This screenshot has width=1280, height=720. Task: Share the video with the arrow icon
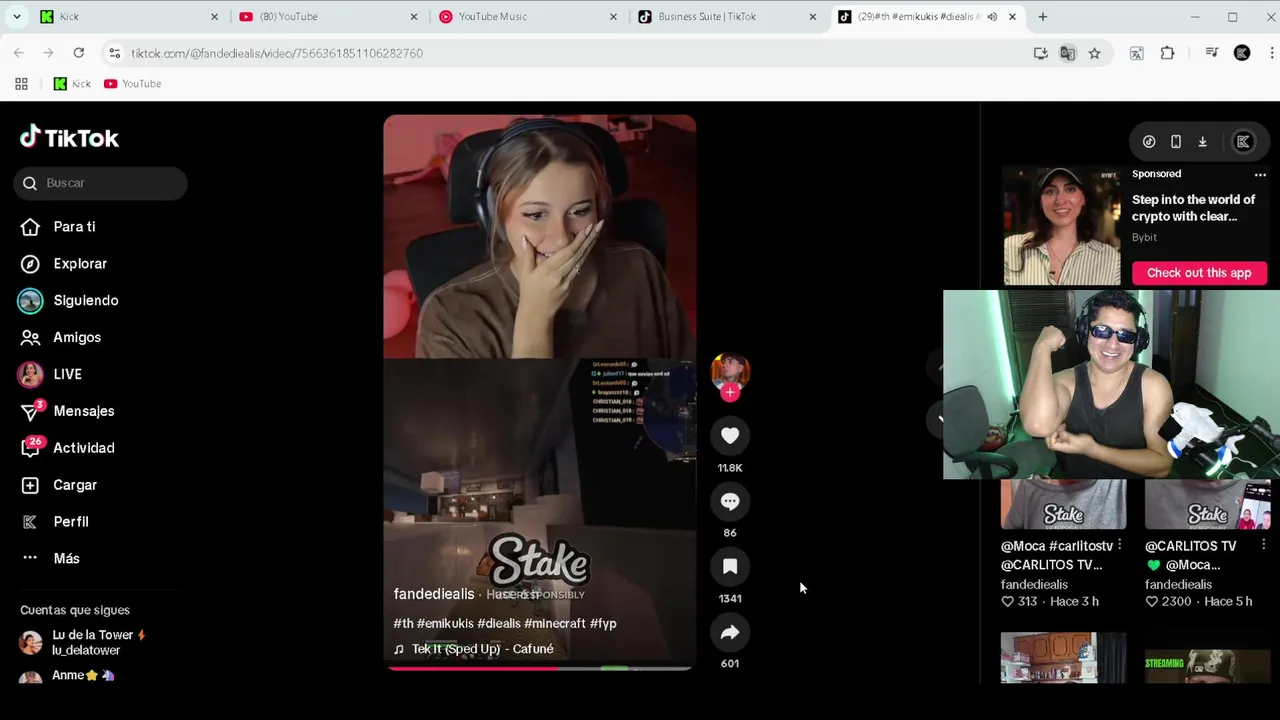730,633
